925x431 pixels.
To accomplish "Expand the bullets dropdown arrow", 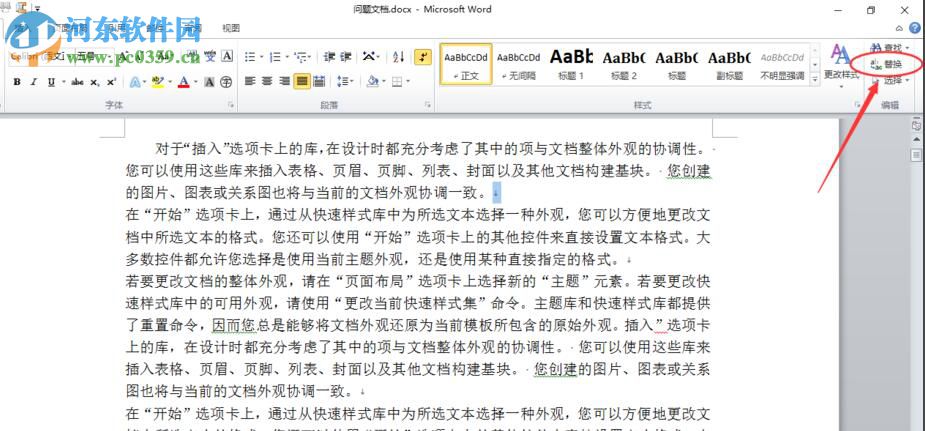I will coord(261,57).
